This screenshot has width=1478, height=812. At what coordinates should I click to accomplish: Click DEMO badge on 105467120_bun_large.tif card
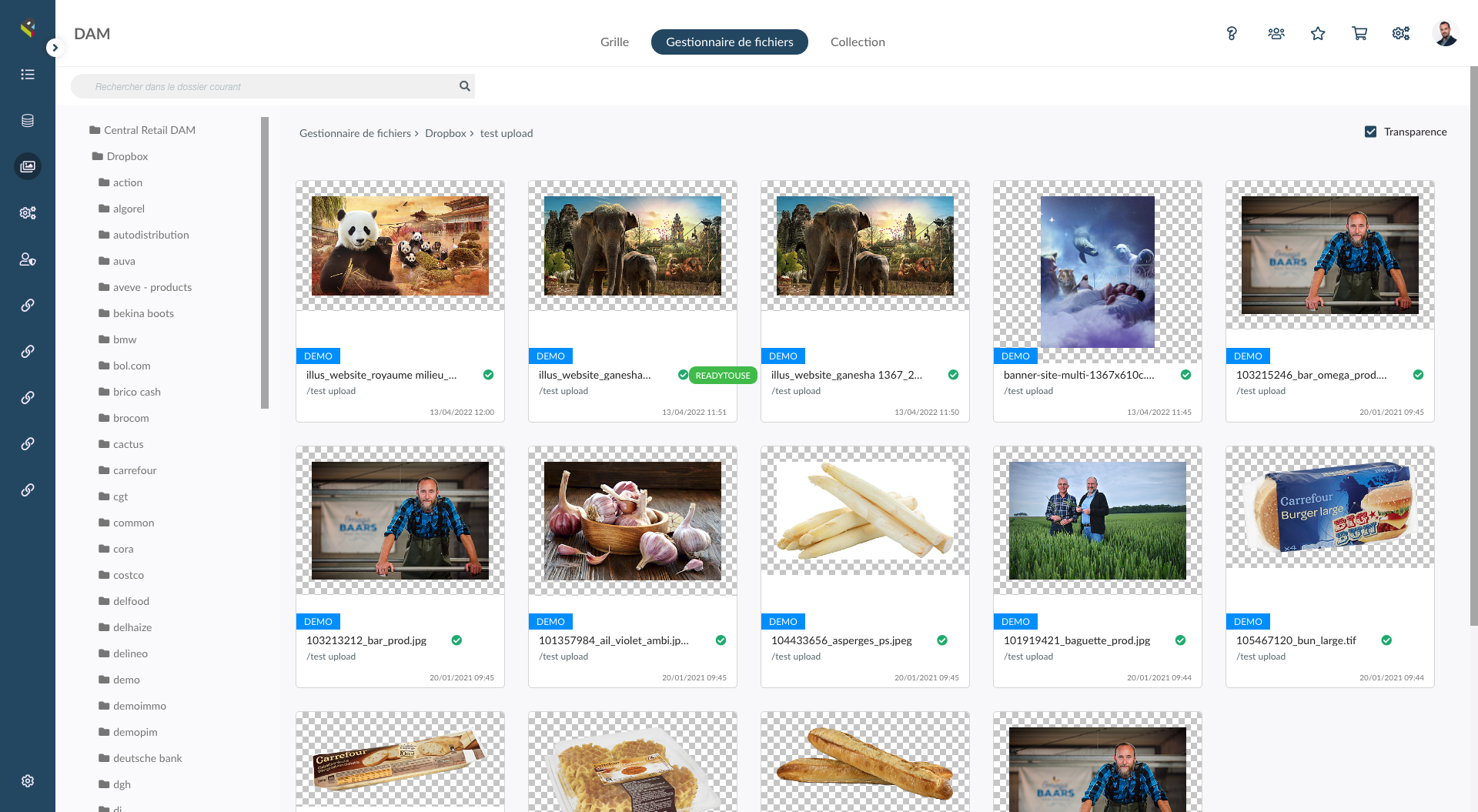(x=1248, y=622)
